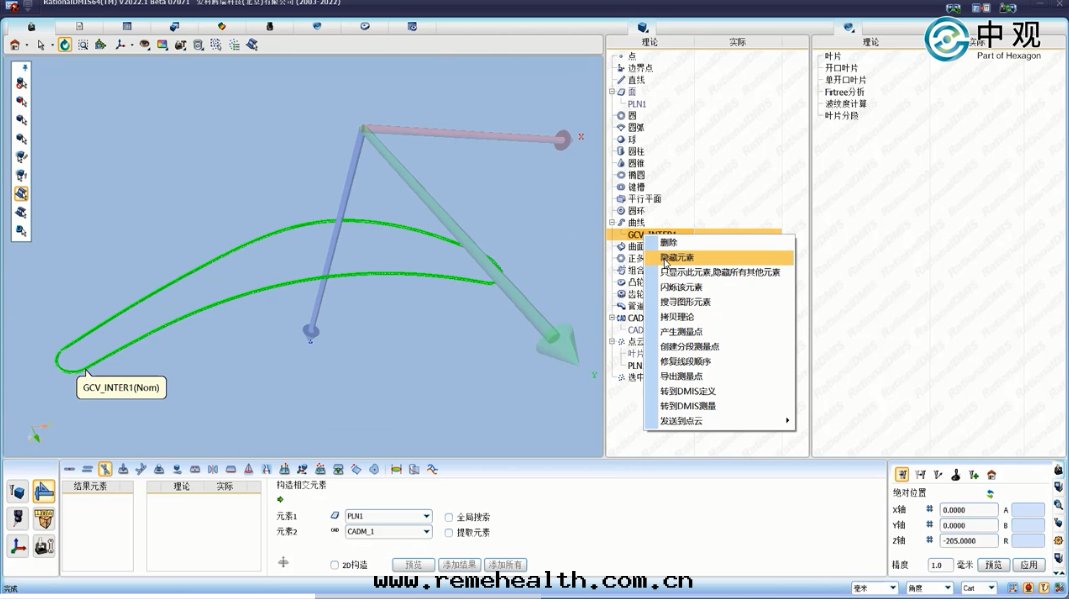Select the construct intersection element tool
1069x601 pixels.
[105, 468]
